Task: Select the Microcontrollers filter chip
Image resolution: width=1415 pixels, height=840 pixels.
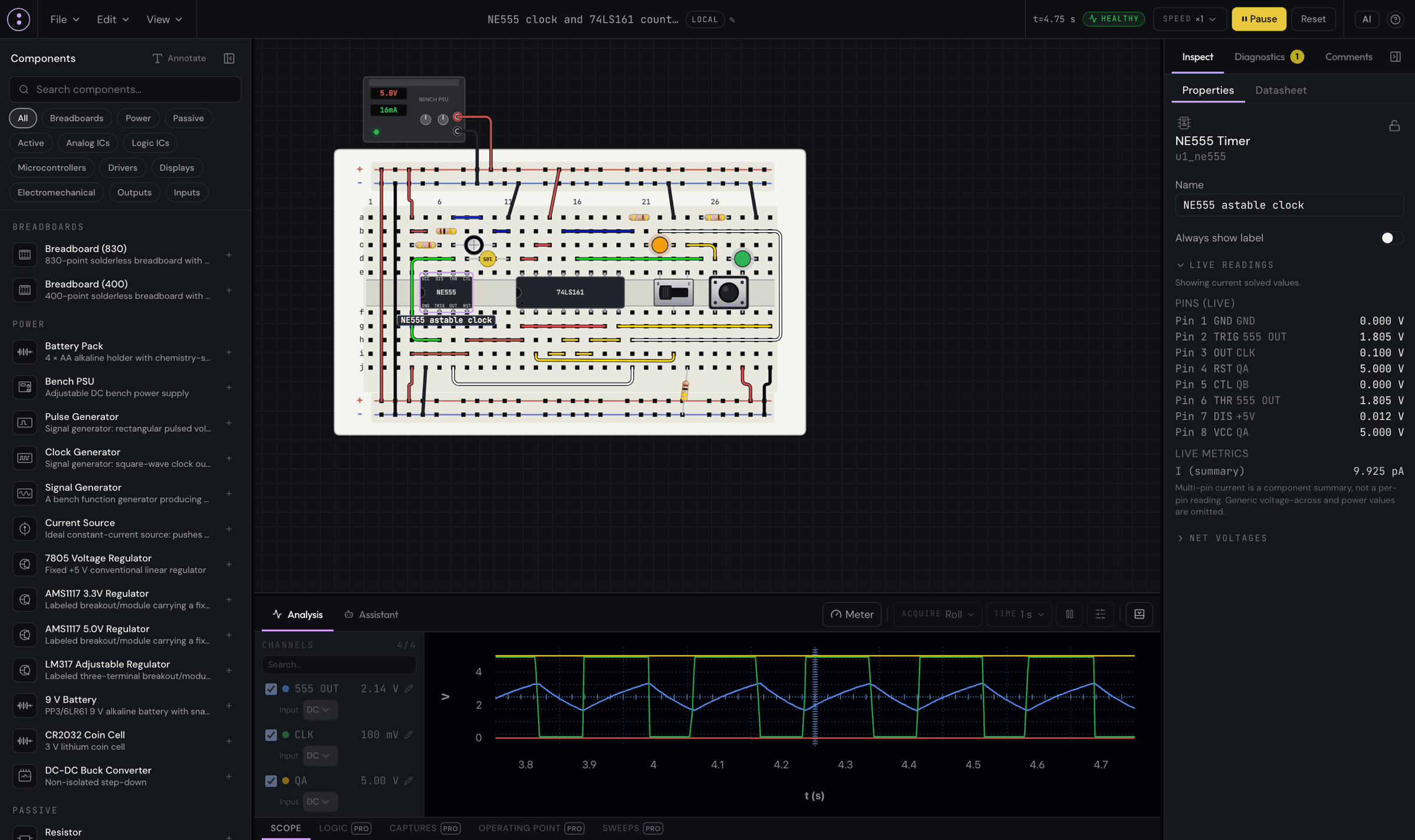Action: click(x=52, y=167)
